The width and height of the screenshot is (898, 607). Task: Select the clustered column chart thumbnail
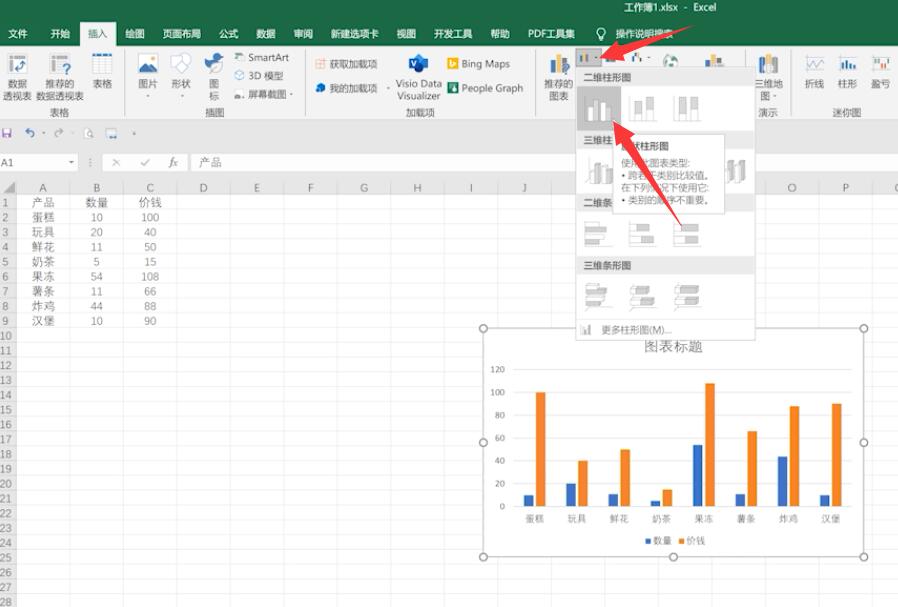pos(598,108)
